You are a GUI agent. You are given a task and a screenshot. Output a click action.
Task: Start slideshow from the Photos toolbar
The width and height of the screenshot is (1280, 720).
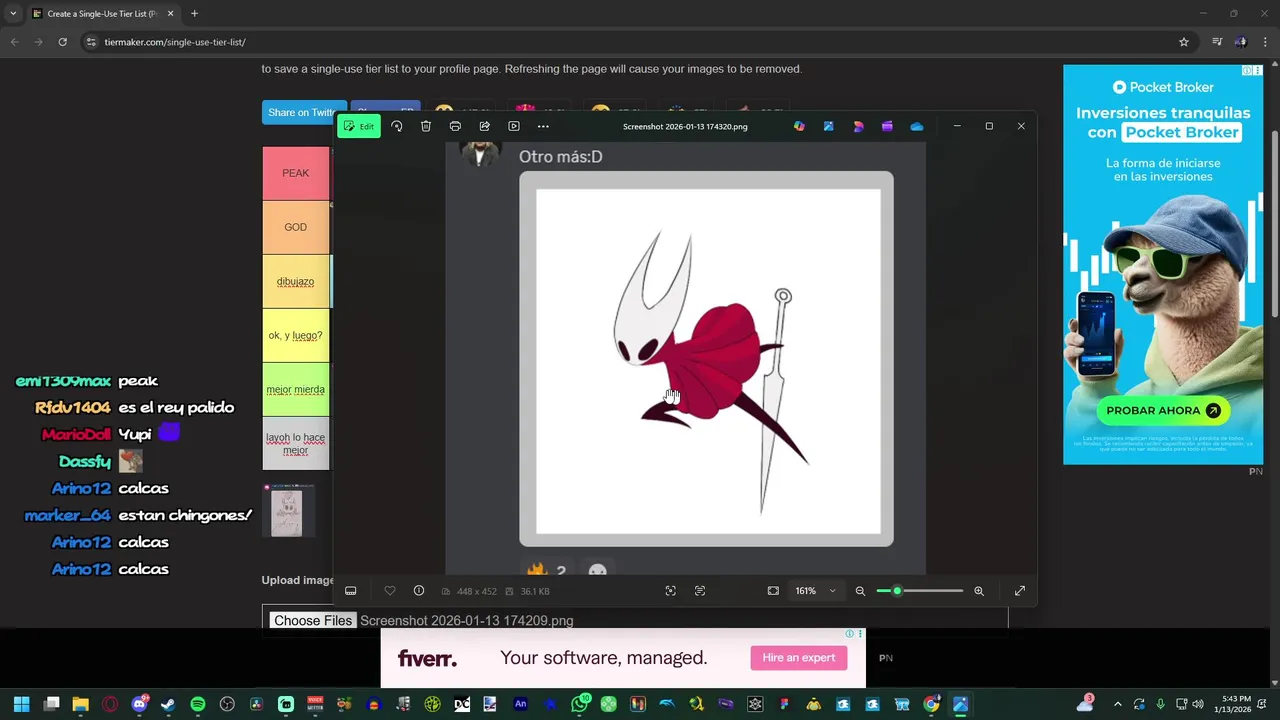[x=514, y=126]
